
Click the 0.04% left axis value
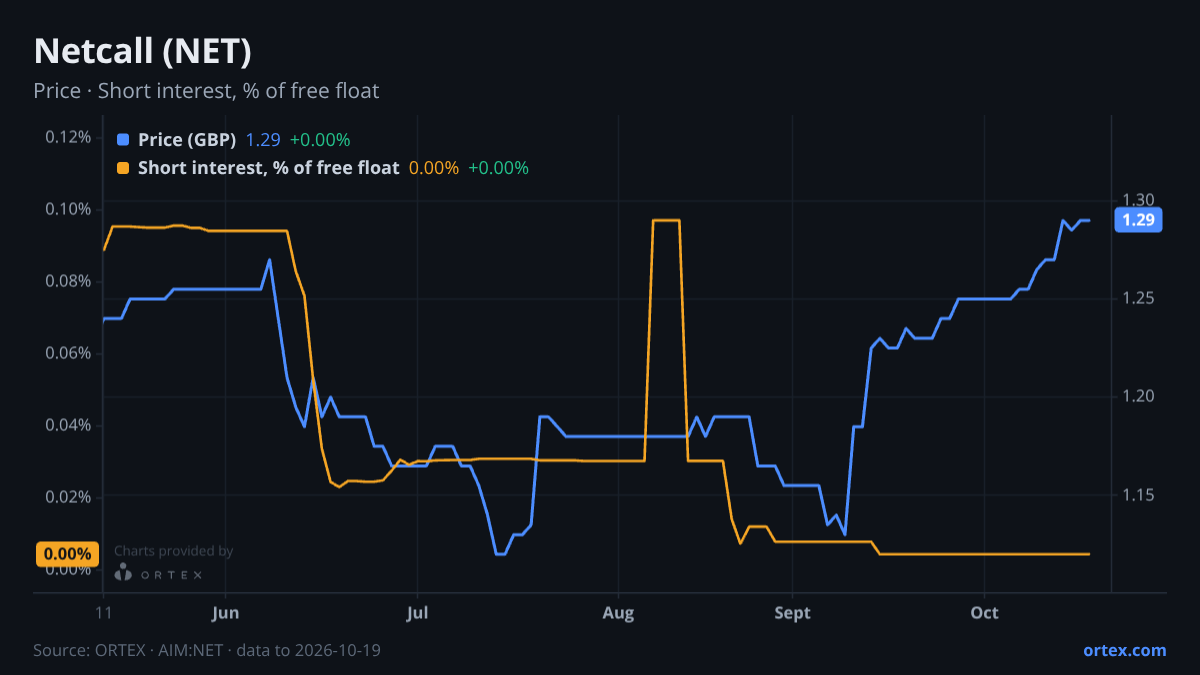coord(68,425)
